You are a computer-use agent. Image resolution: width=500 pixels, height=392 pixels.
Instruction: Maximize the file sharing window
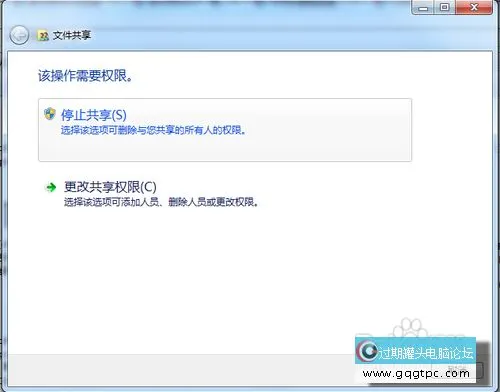point(444,7)
